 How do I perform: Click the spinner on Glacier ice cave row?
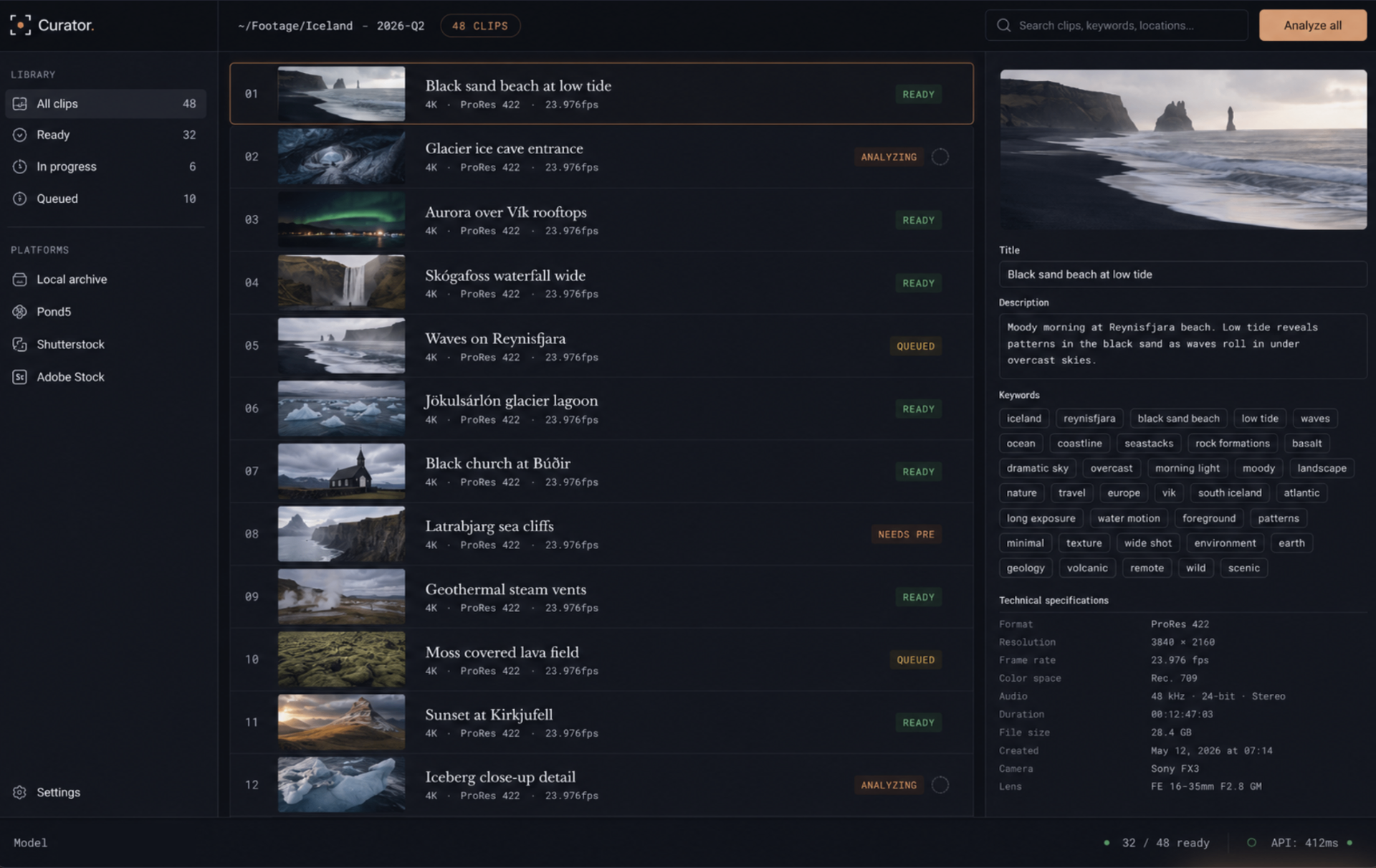940,157
